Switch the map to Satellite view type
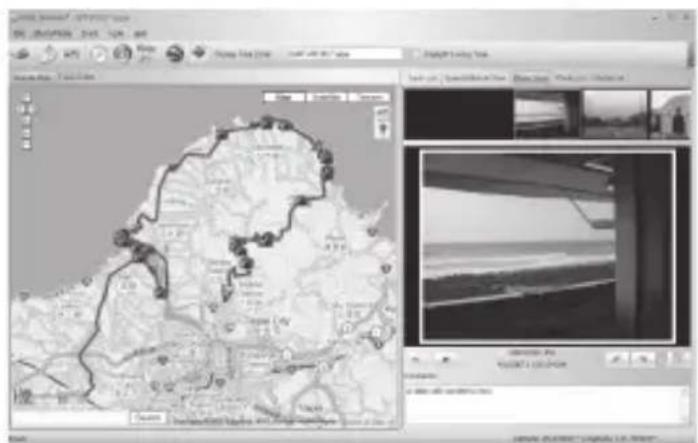The image size is (698, 443). (327, 97)
